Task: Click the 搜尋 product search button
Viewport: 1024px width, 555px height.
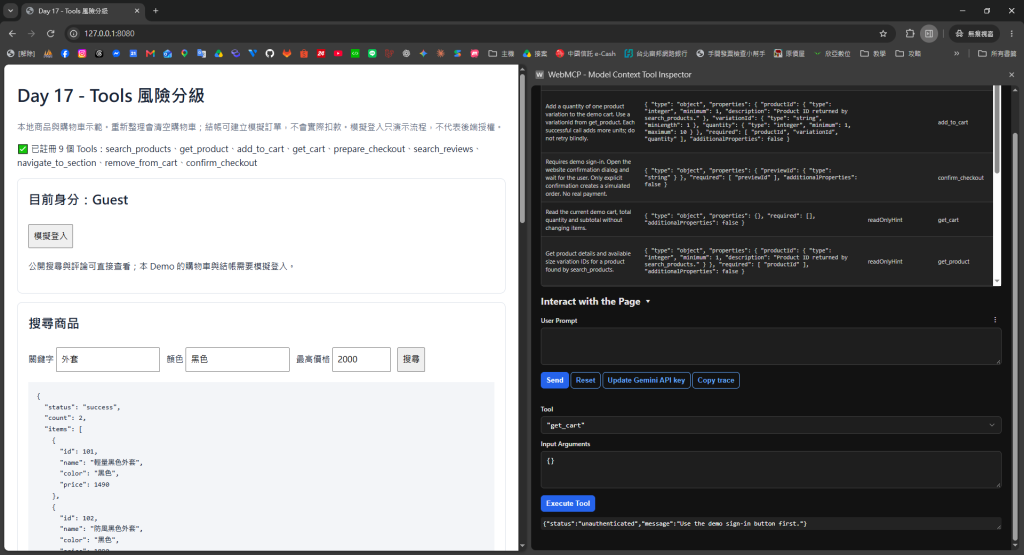Action: point(411,359)
